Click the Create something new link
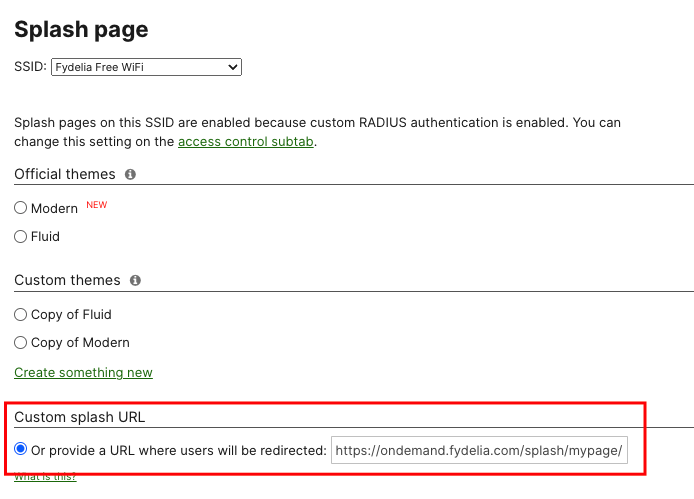Screen dimensions: 694x499 [83, 373]
